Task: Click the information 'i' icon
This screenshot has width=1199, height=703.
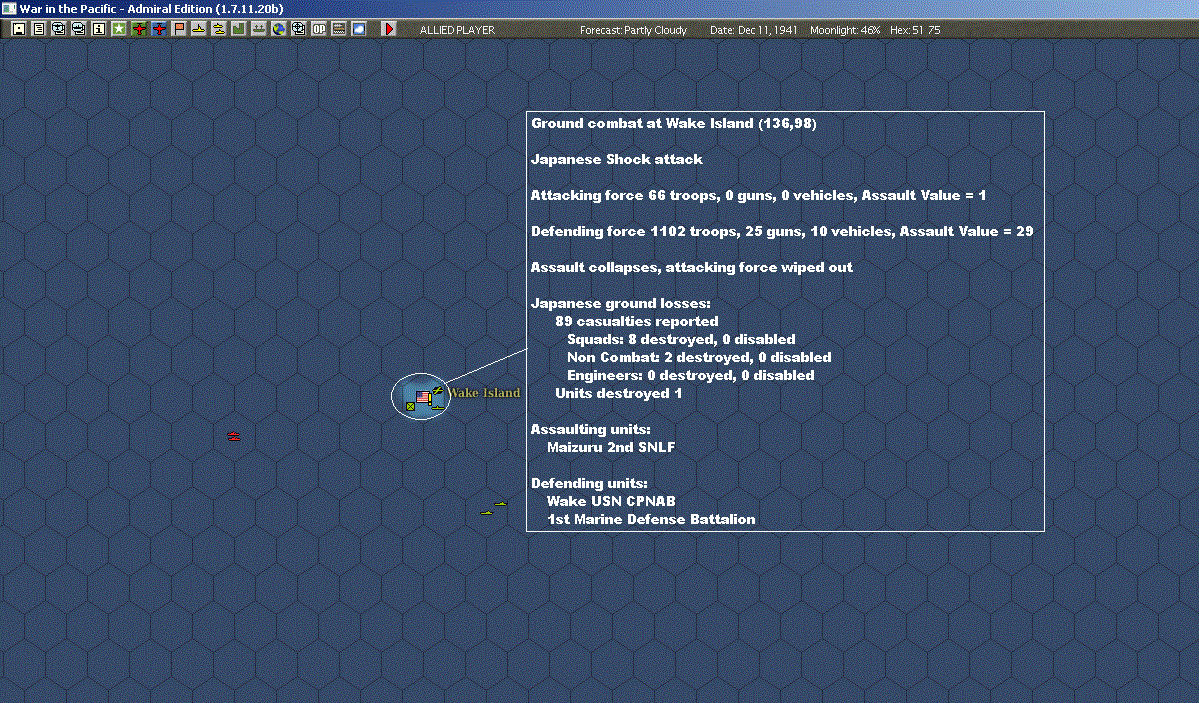Action: 99,29
